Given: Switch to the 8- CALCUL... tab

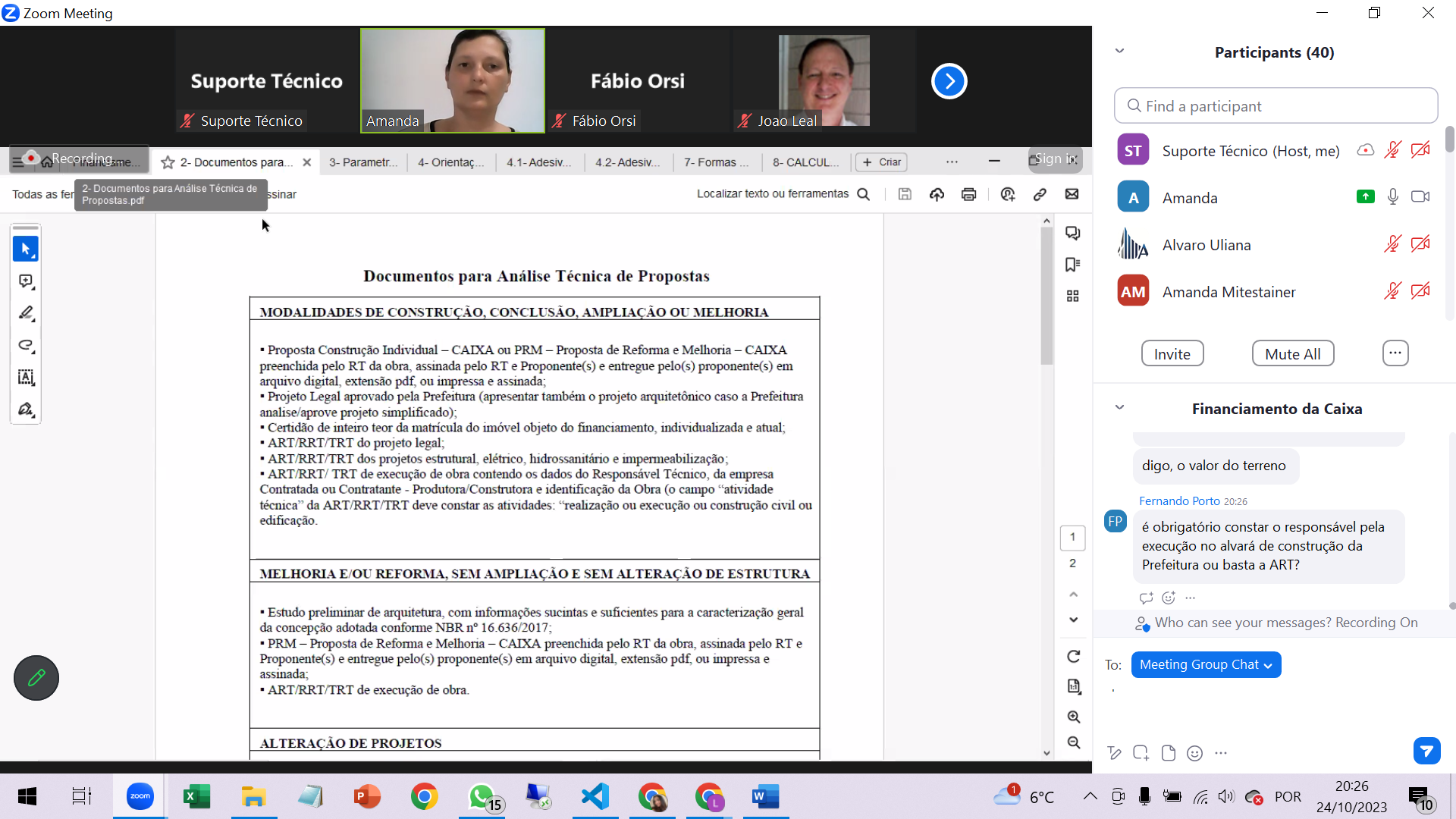Looking at the screenshot, I should (805, 162).
